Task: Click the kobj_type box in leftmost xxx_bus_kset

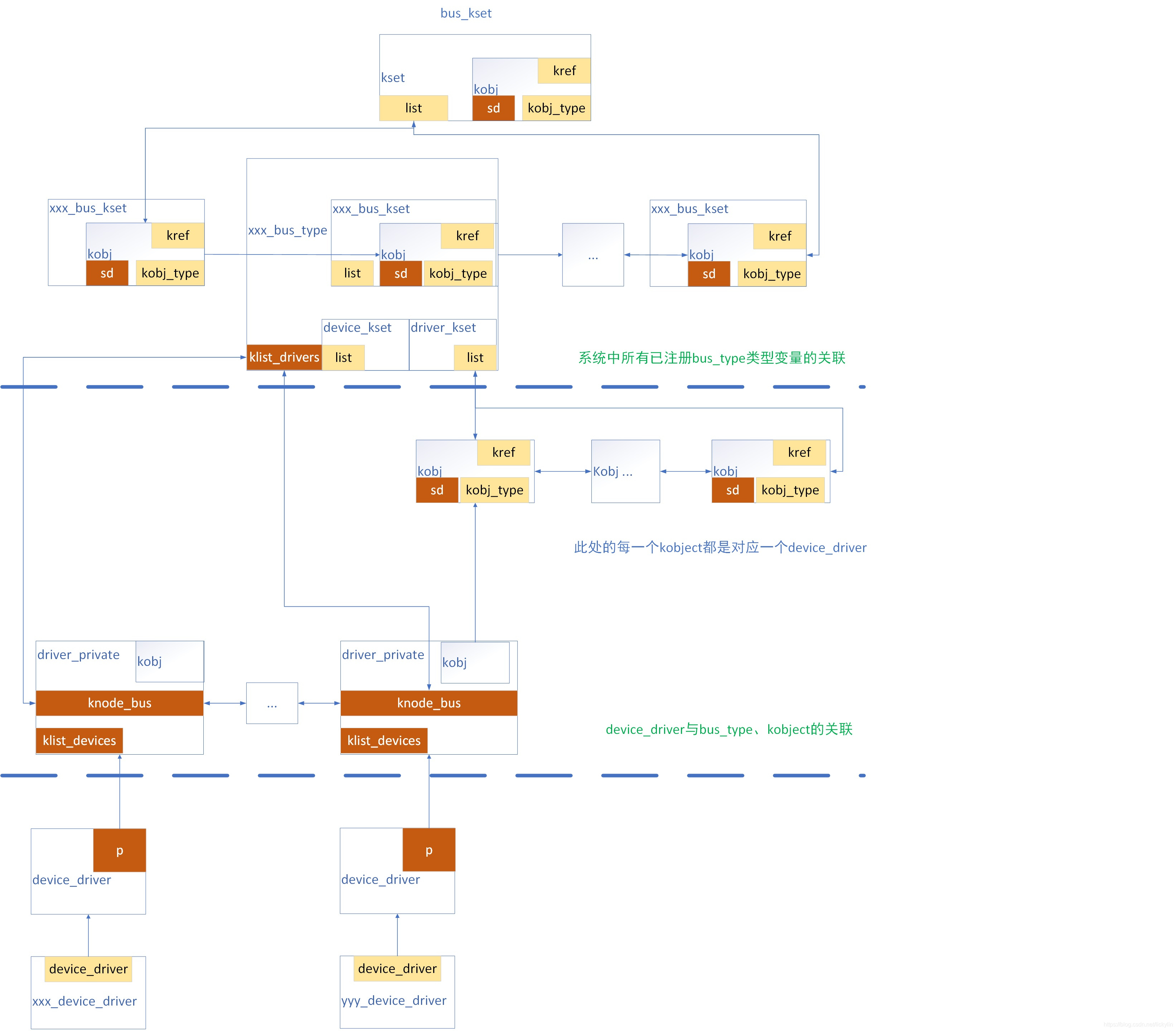Action: click(170, 273)
